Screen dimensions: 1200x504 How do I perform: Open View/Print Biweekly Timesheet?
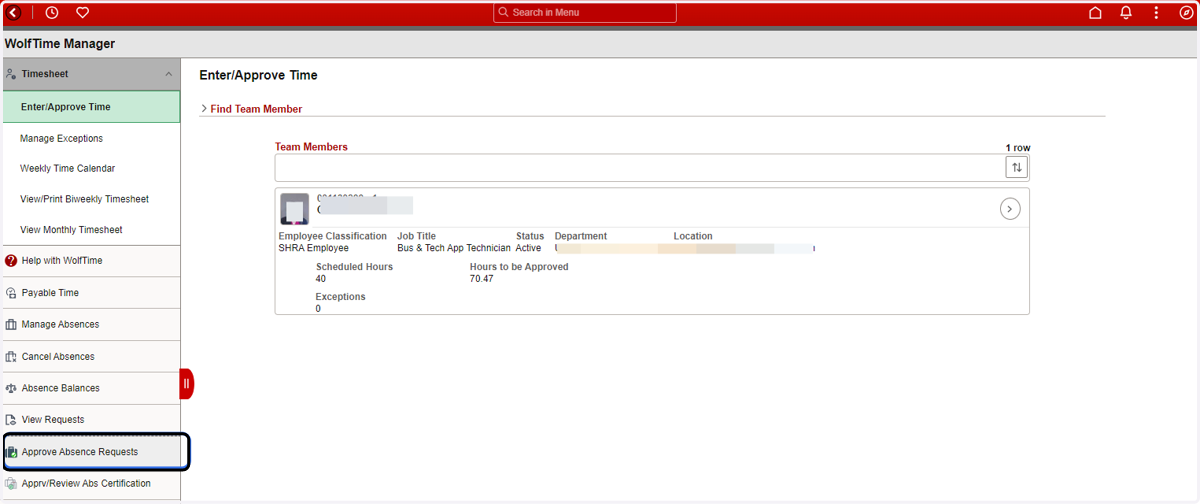pos(84,199)
